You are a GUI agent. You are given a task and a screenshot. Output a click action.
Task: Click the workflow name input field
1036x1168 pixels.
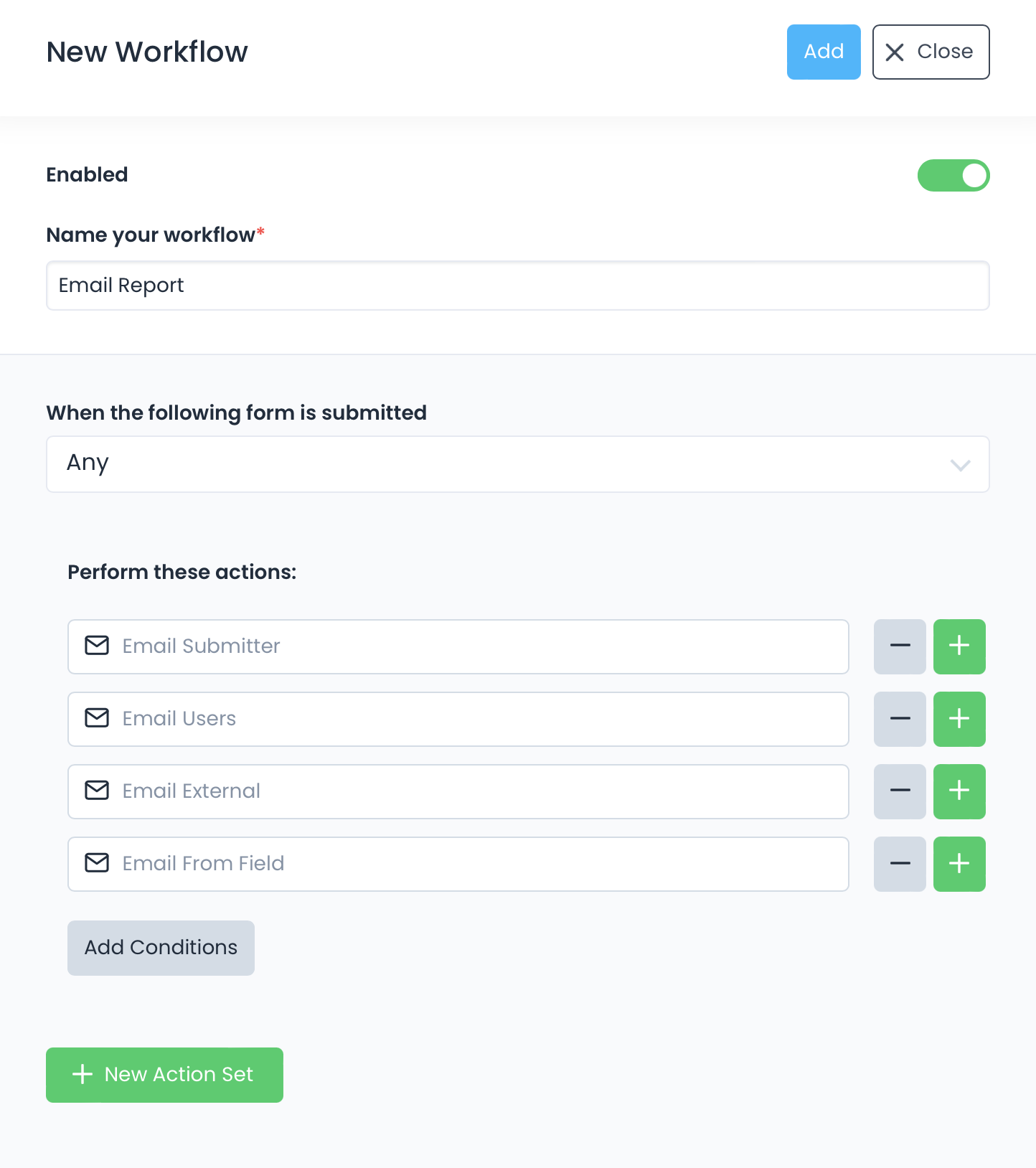click(x=517, y=286)
